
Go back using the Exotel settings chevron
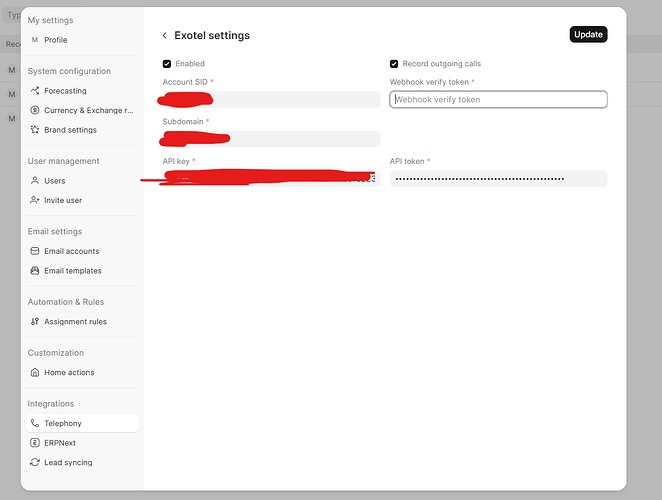pyautogui.click(x=165, y=36)
